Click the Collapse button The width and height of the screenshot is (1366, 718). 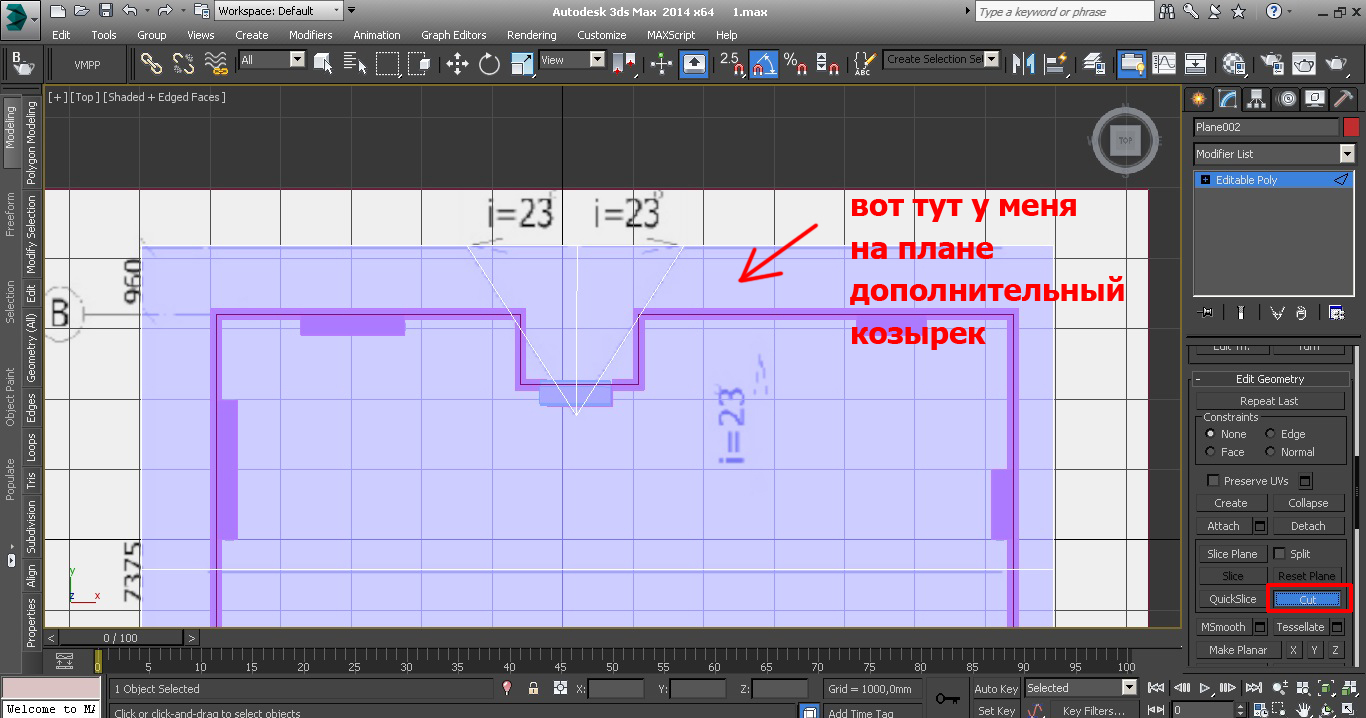1308,503
